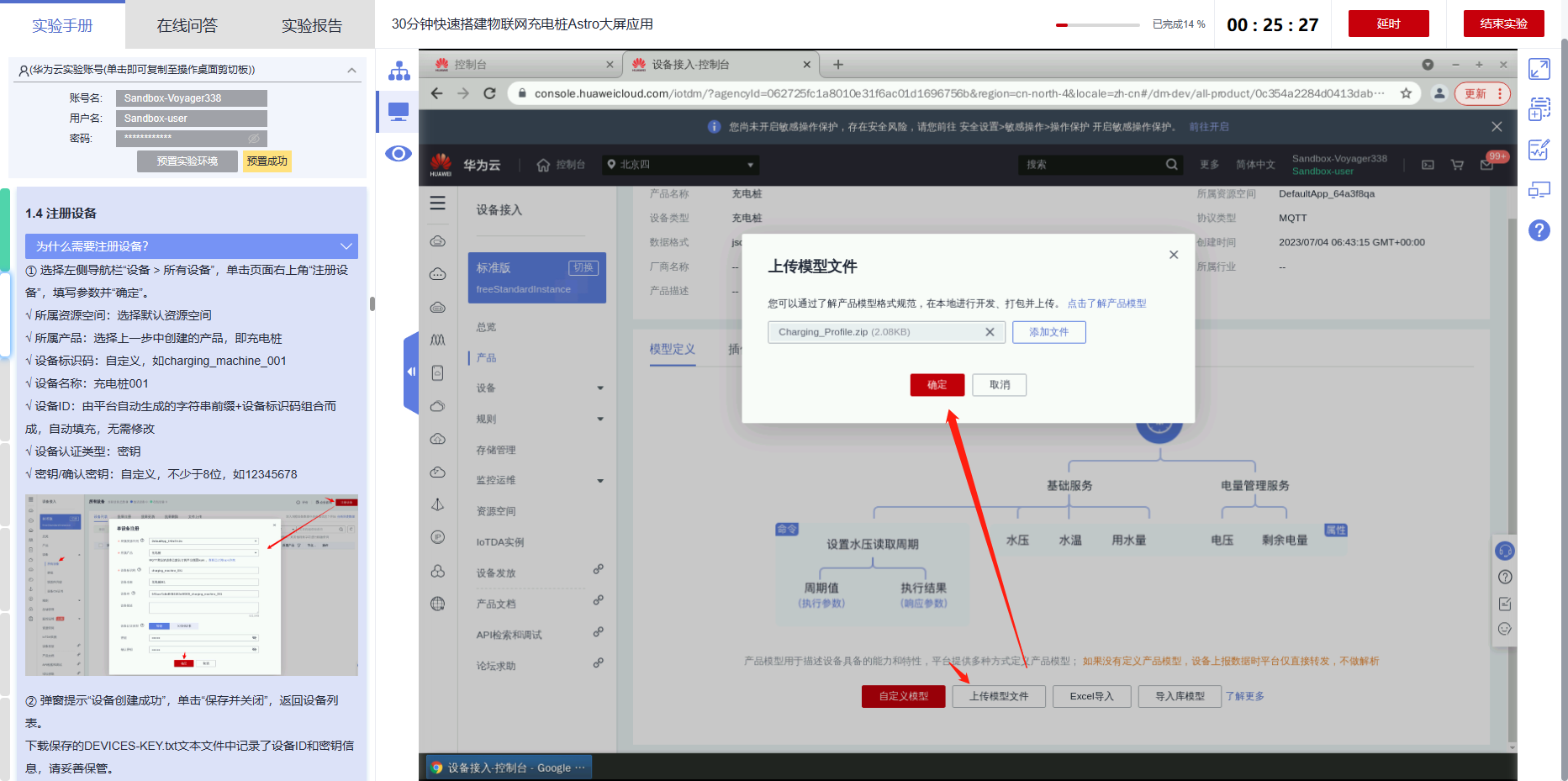Cancel the upload with 取消

pyautogui.click(x=1000, y=385)
